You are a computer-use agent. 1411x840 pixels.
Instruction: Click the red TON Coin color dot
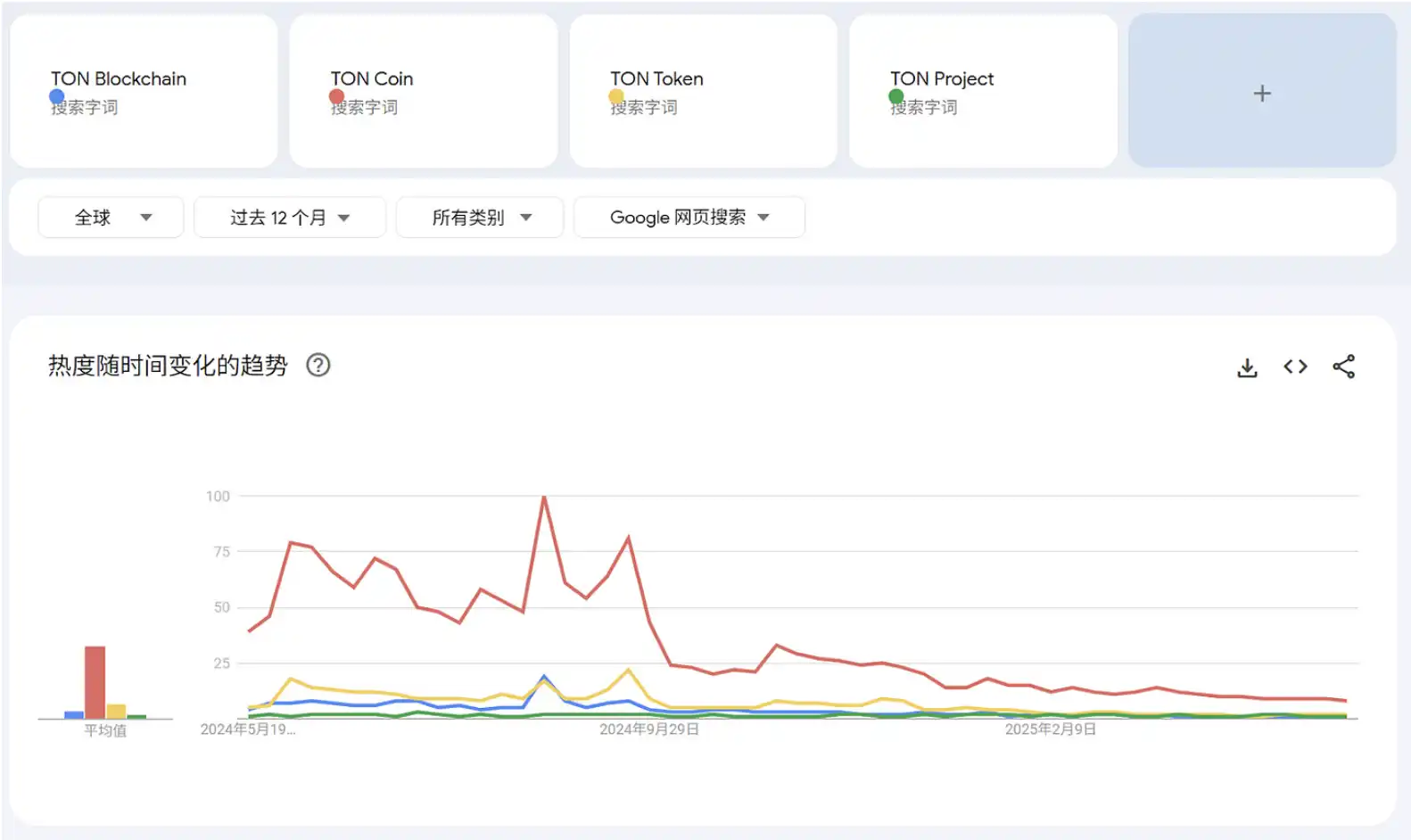336,96
